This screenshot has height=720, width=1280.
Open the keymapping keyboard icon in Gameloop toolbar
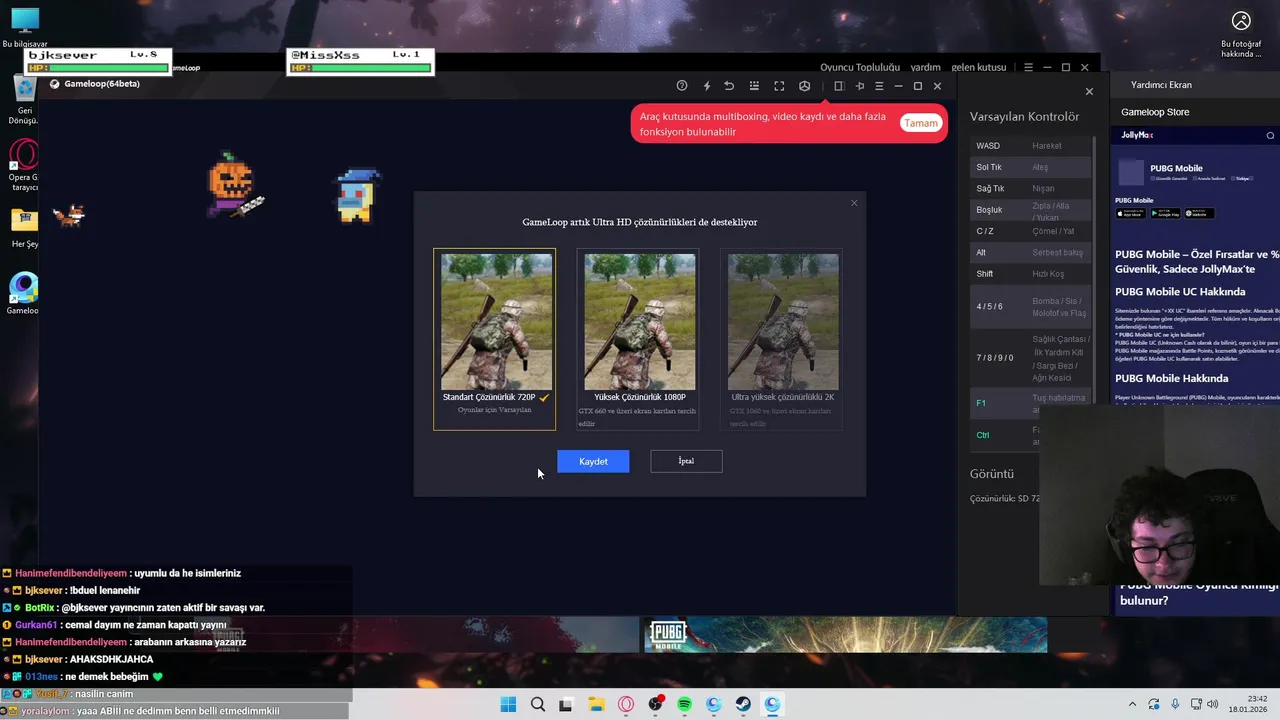point(754,86)
